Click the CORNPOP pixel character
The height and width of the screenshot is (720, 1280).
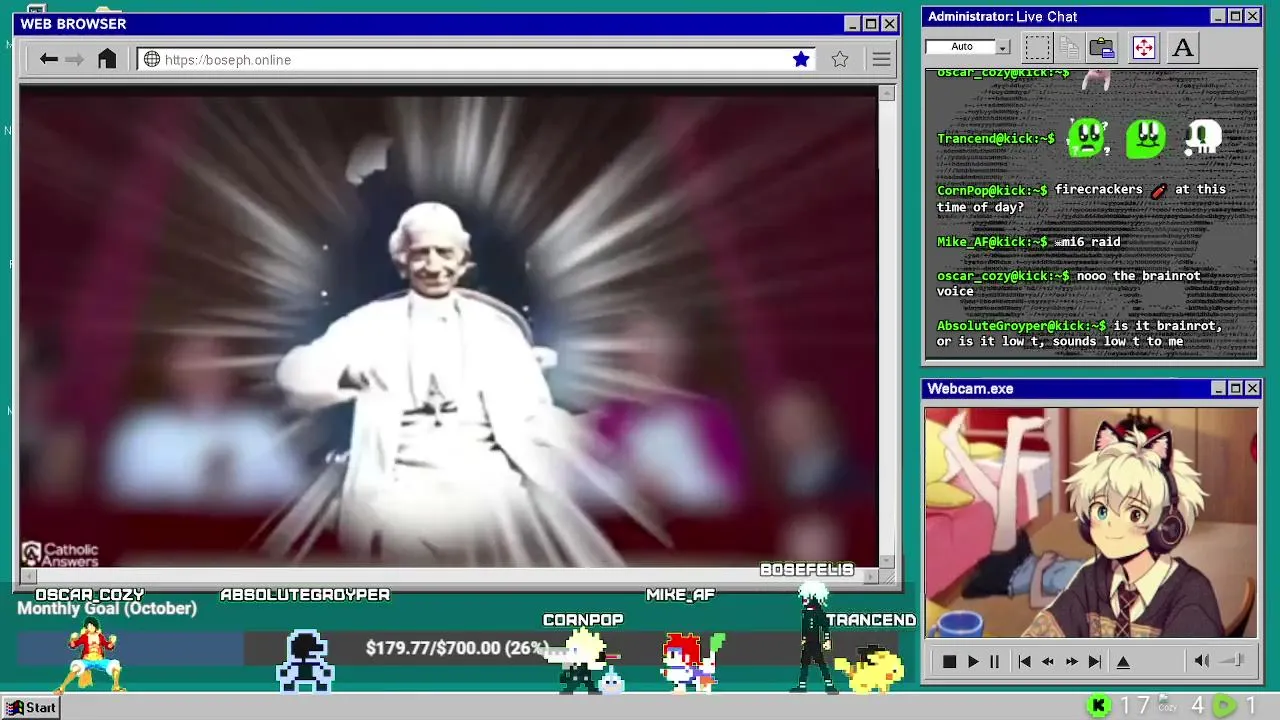coord(583,661)
